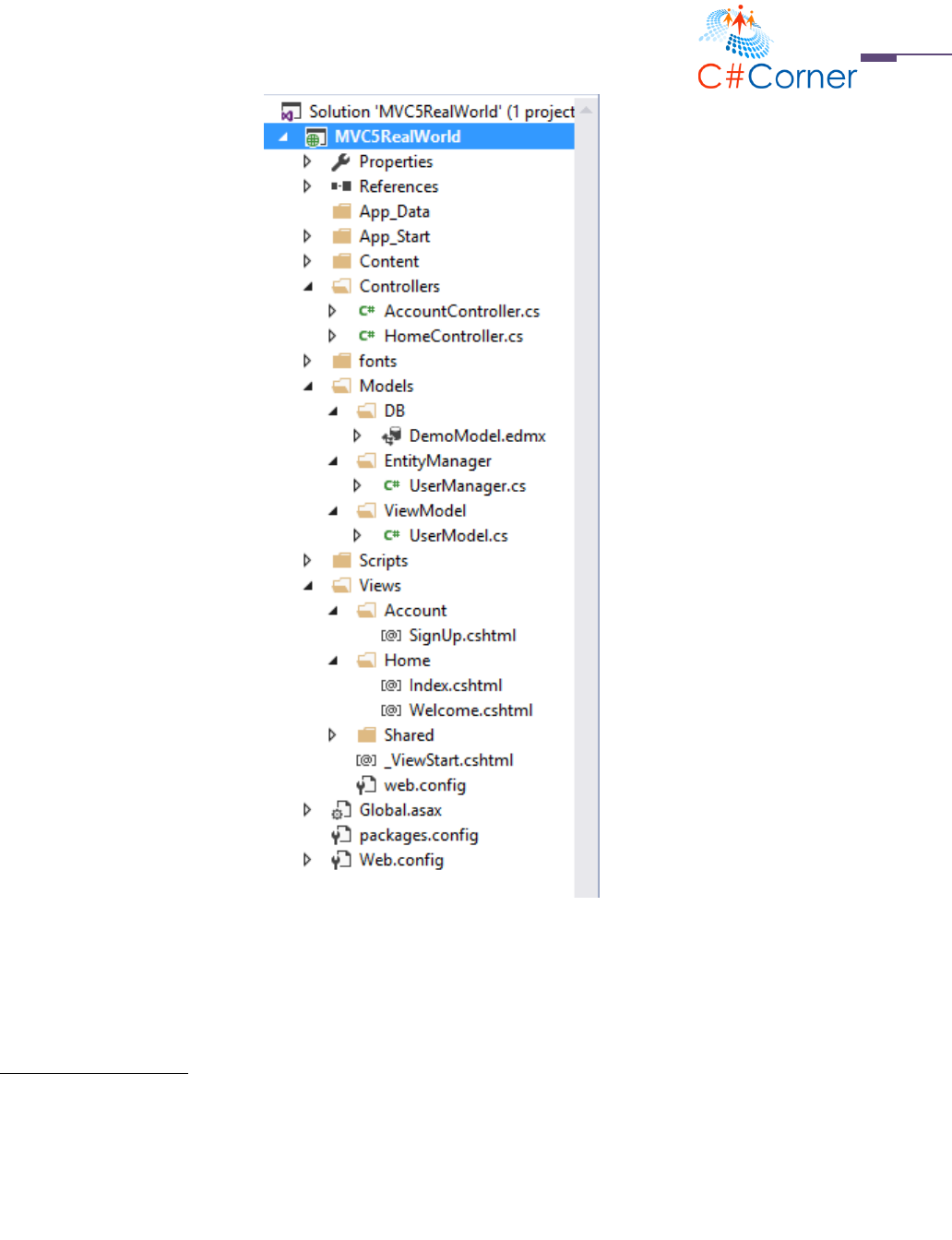Select the AccountController.cs file name

pyautogui.click(x=462, y=311)
